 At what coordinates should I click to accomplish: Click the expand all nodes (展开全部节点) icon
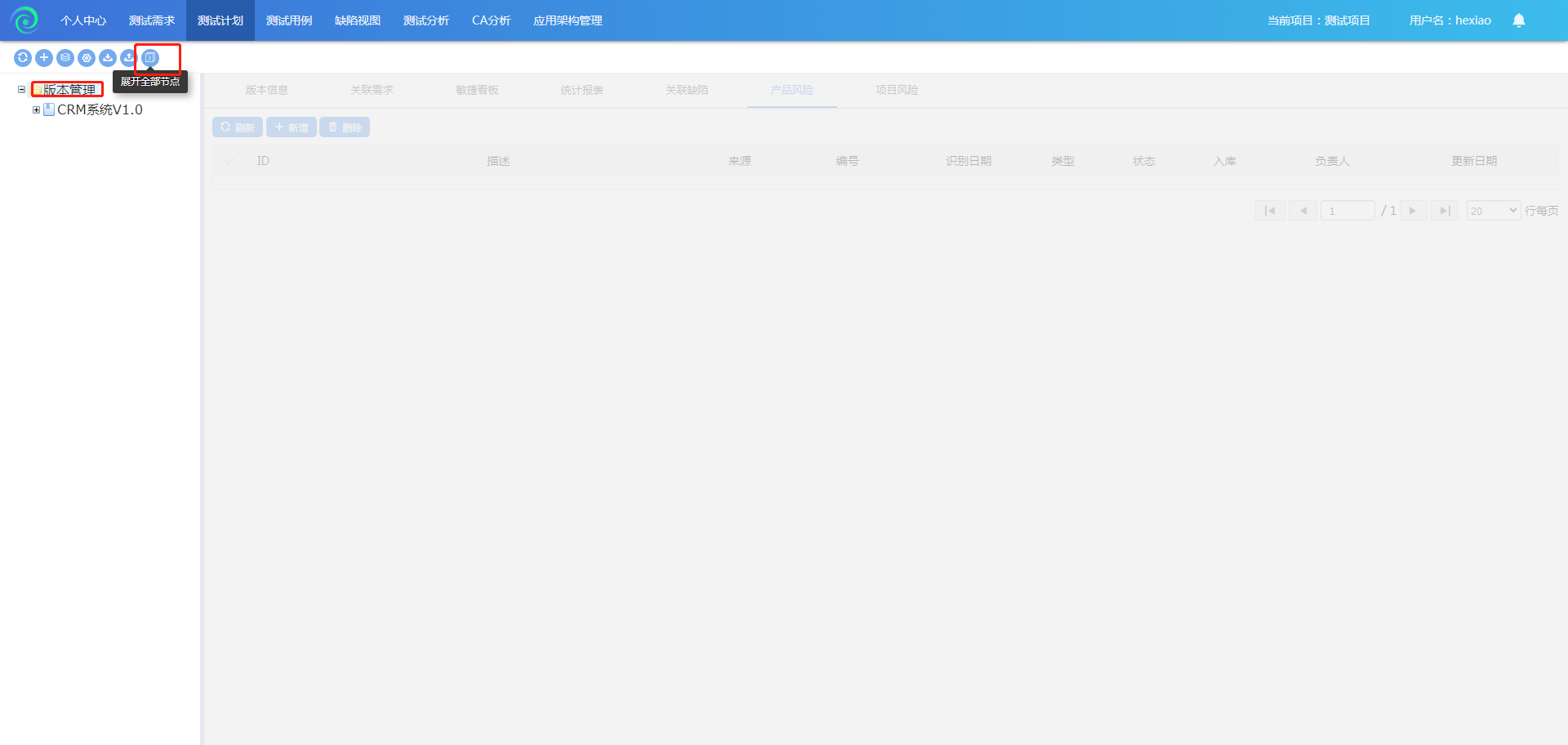tap(150, 58)
